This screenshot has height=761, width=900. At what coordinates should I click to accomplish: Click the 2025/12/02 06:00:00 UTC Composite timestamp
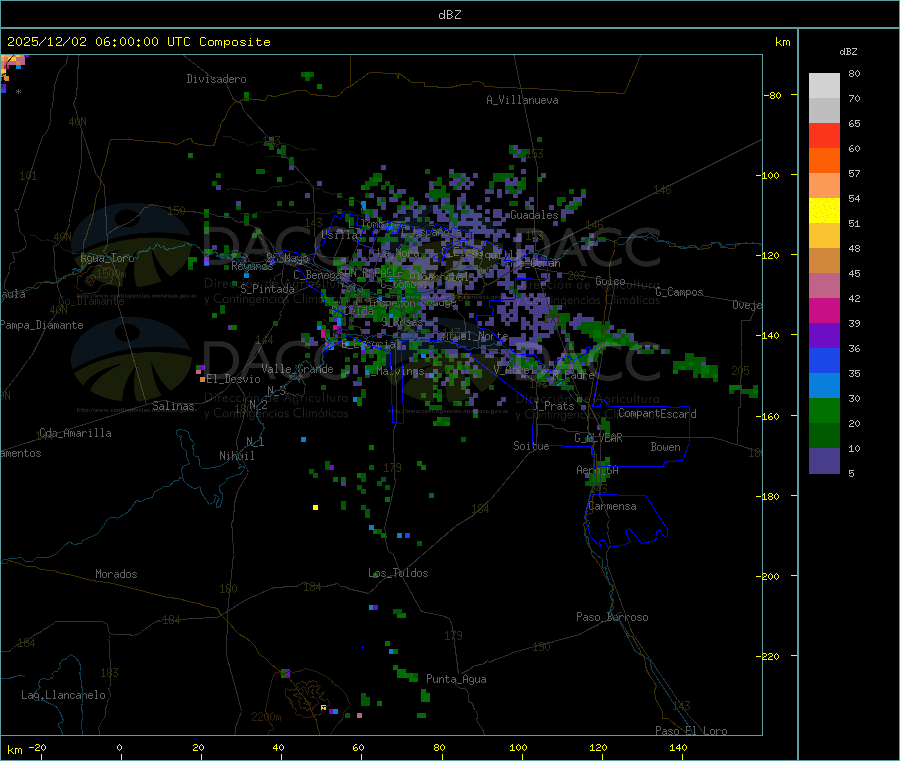138,42
